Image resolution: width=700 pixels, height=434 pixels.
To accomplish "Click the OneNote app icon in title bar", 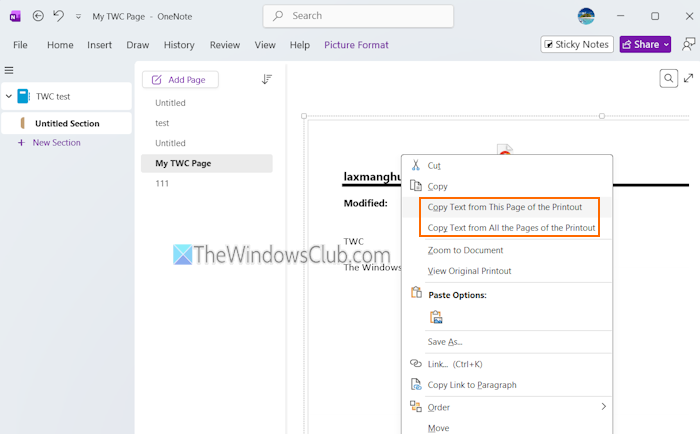I will [15, 17].
